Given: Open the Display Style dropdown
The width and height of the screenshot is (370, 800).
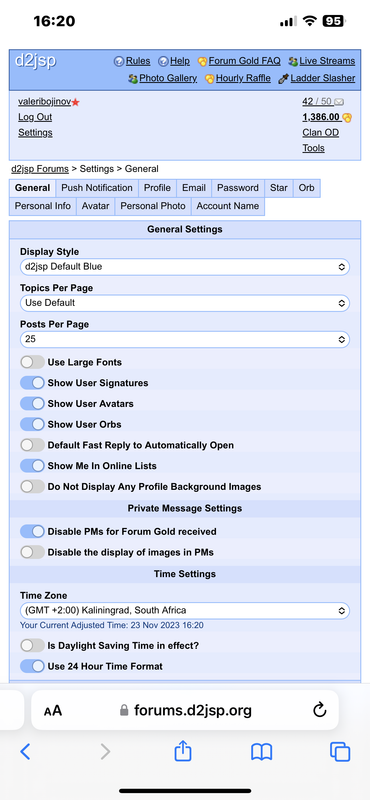Looking at the screenshot, I should (x=185, y=266).
